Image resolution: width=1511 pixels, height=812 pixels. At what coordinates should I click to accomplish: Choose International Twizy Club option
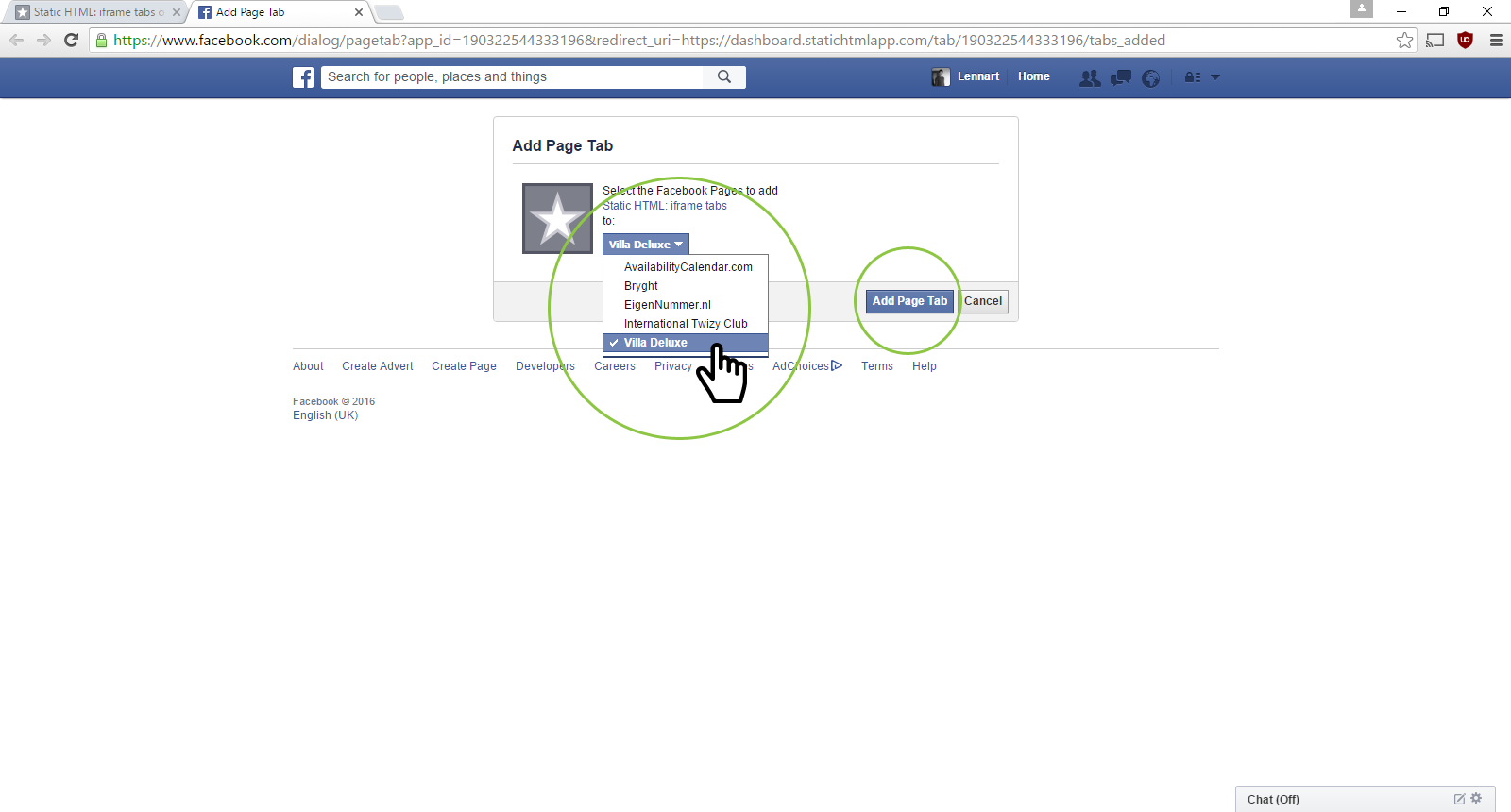686,324
